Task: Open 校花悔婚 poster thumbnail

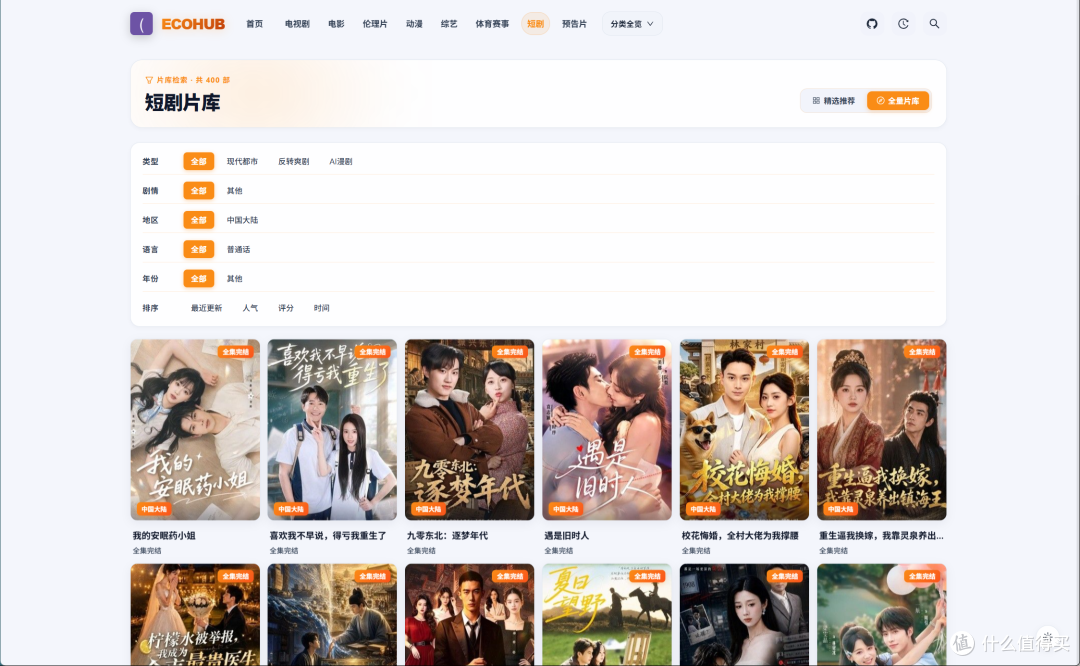Action: click(745, 429)
